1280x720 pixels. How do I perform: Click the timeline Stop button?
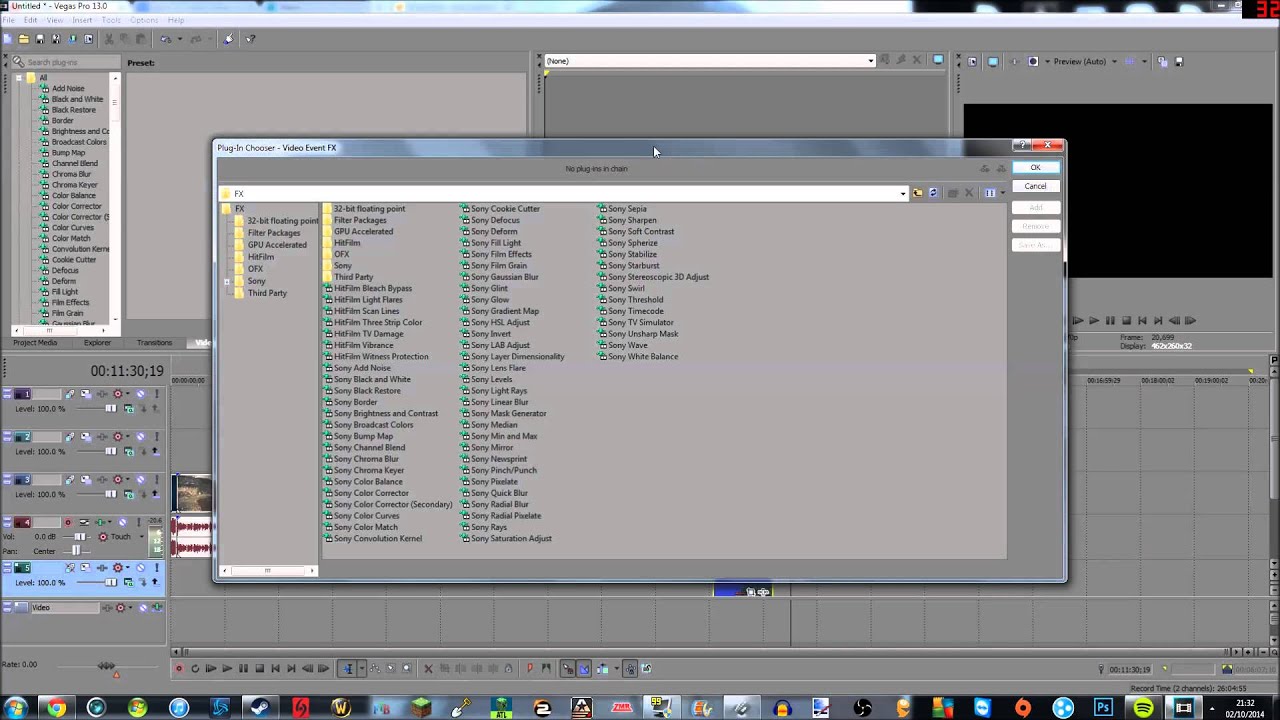(259, 669)
